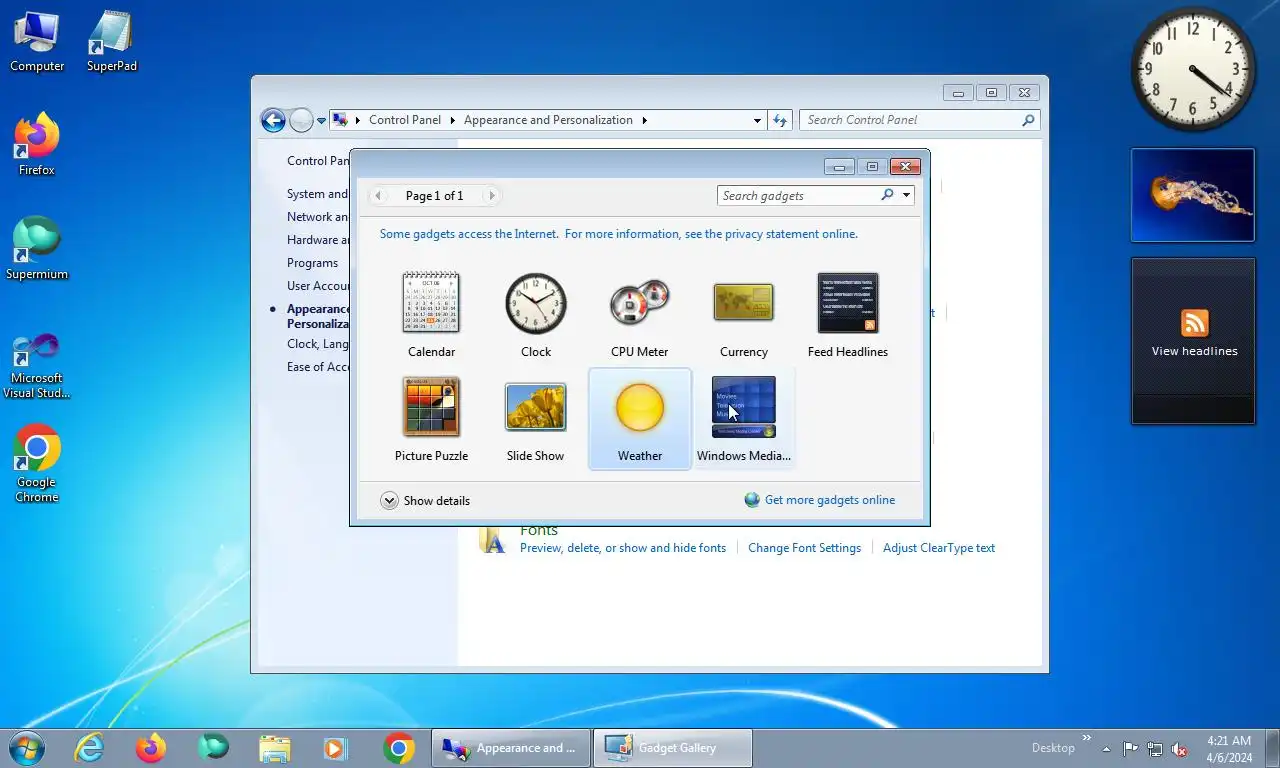Select the Currency gadget
The width and height of the screenshot is (1280, 768).
[743, 314]
